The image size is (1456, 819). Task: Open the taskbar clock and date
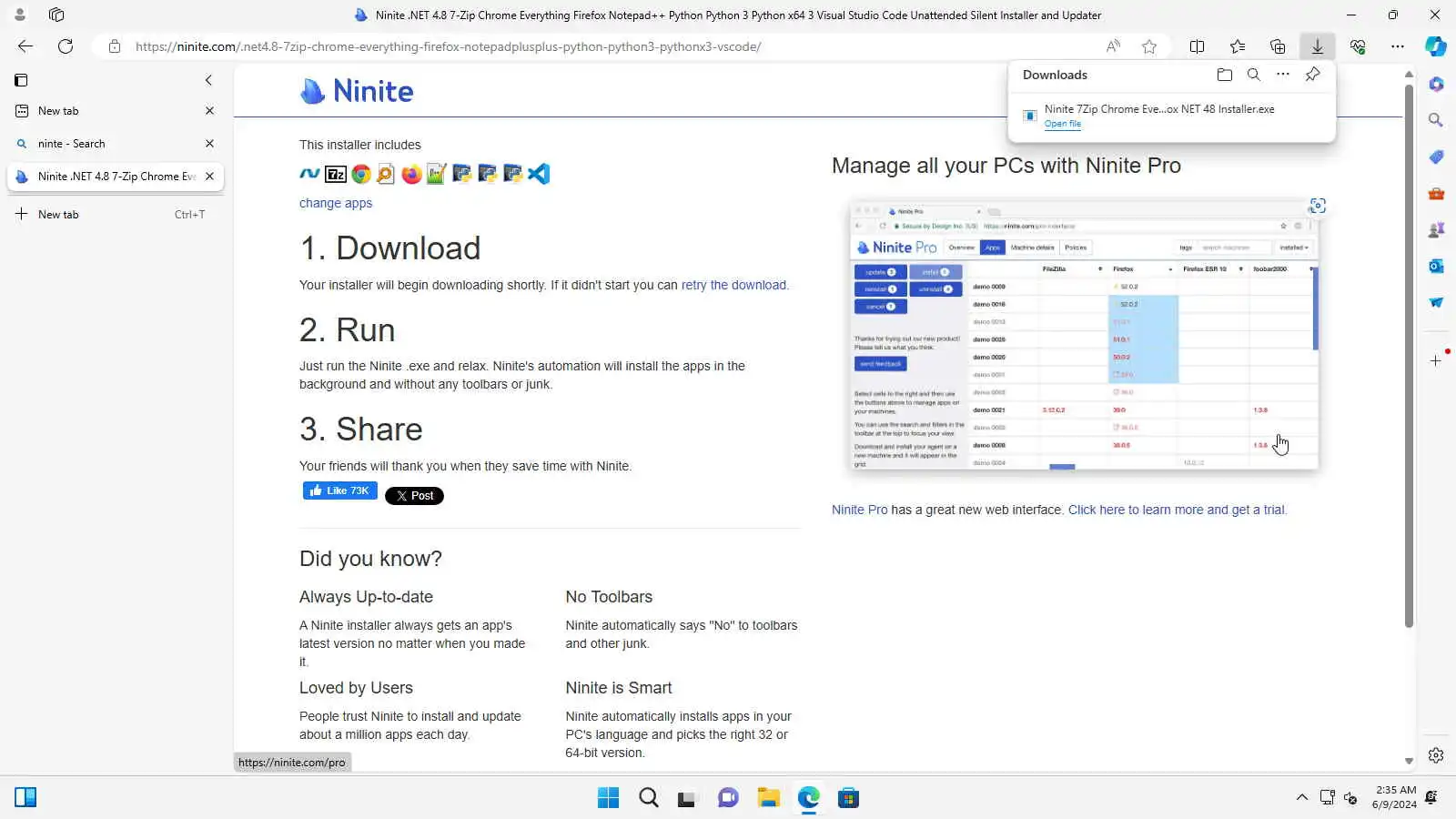1395,797
